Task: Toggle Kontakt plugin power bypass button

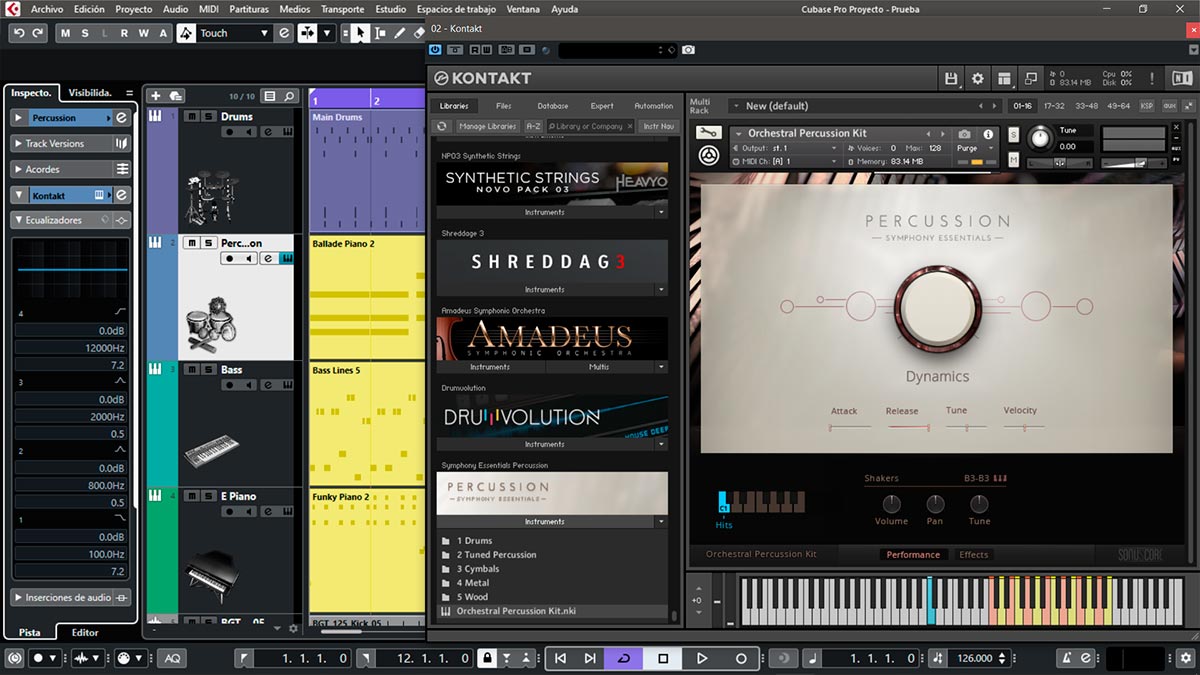Action: (x=436, y=49)
